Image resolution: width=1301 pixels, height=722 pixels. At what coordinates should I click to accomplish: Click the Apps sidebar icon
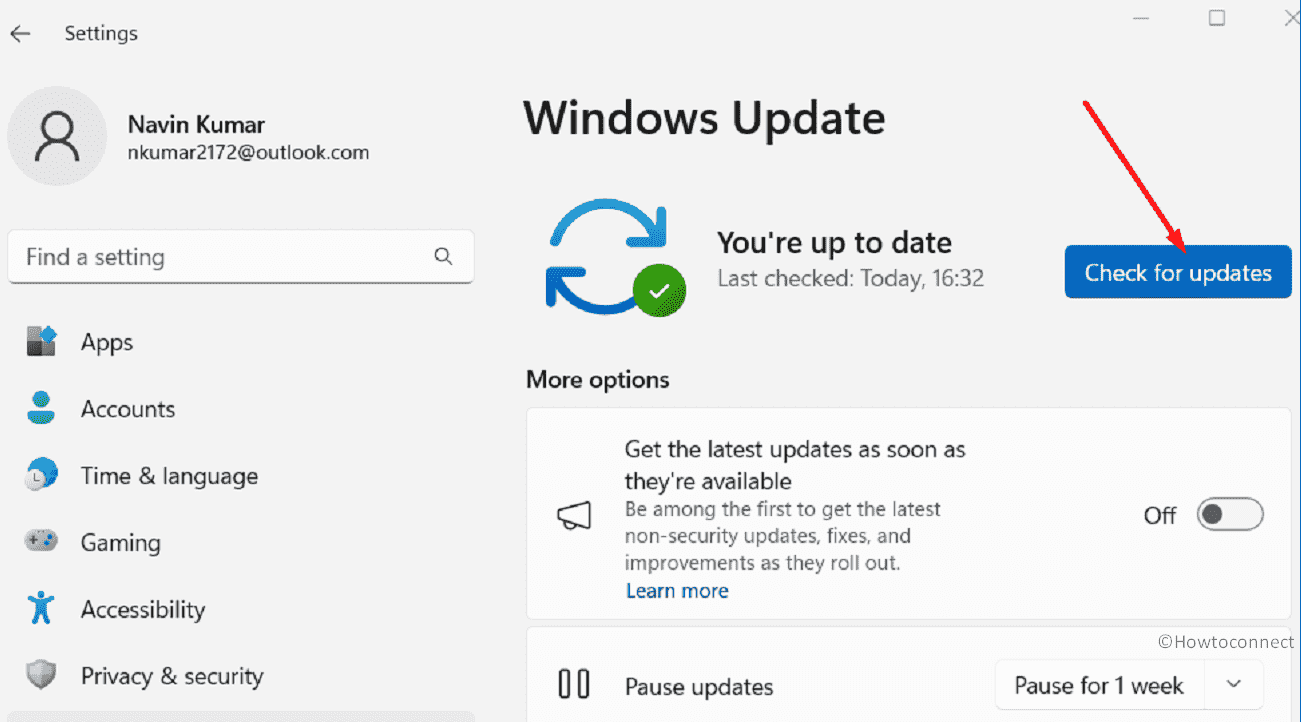point(41,342)
